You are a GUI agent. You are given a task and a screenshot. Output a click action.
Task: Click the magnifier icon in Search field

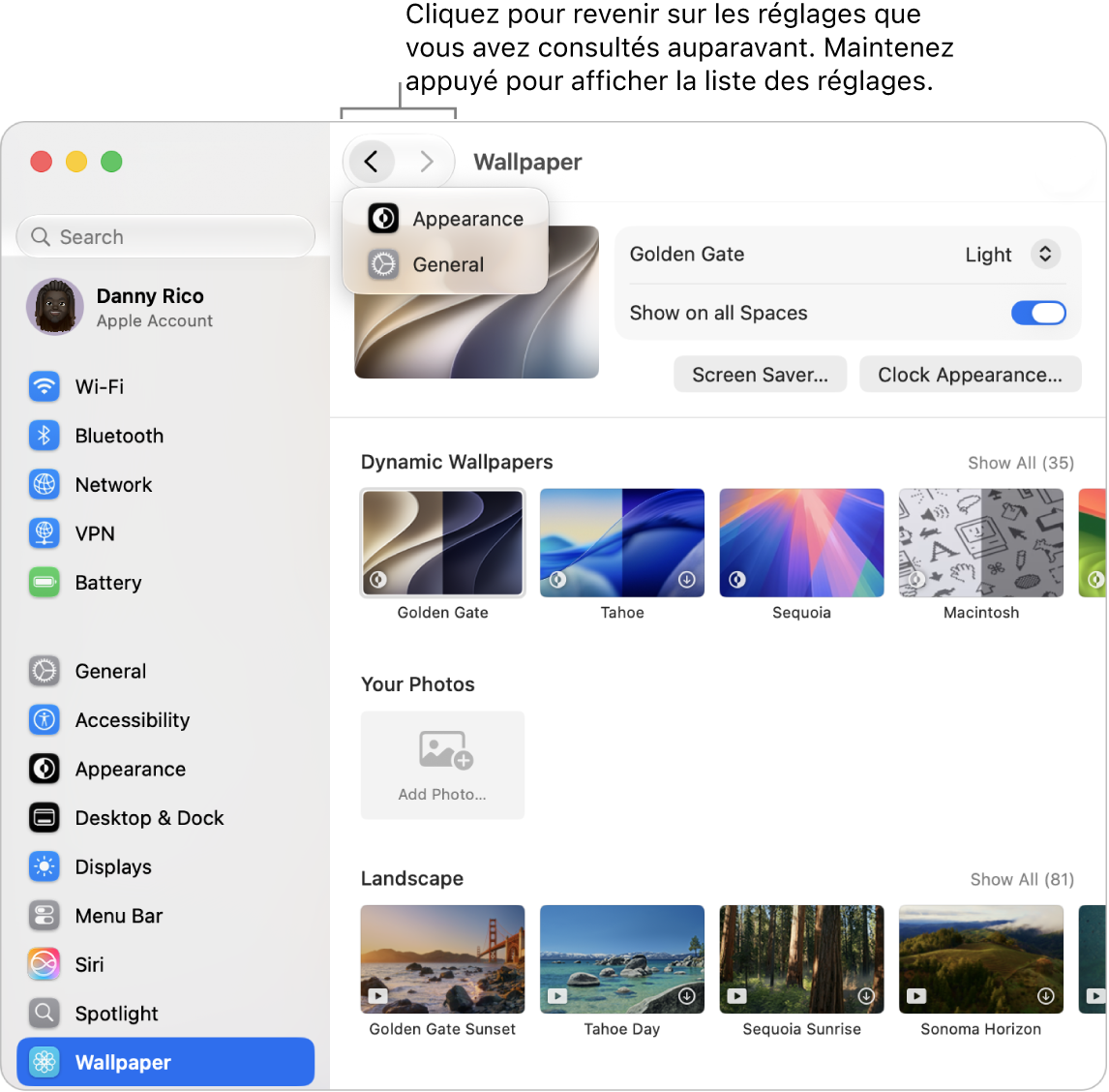click(x=41, y=236)
